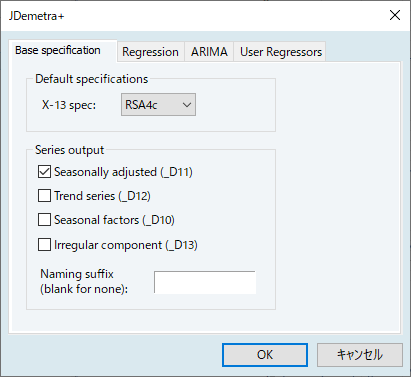
Task: Open the User Regressors tab
Action: [x=281, y=52]
